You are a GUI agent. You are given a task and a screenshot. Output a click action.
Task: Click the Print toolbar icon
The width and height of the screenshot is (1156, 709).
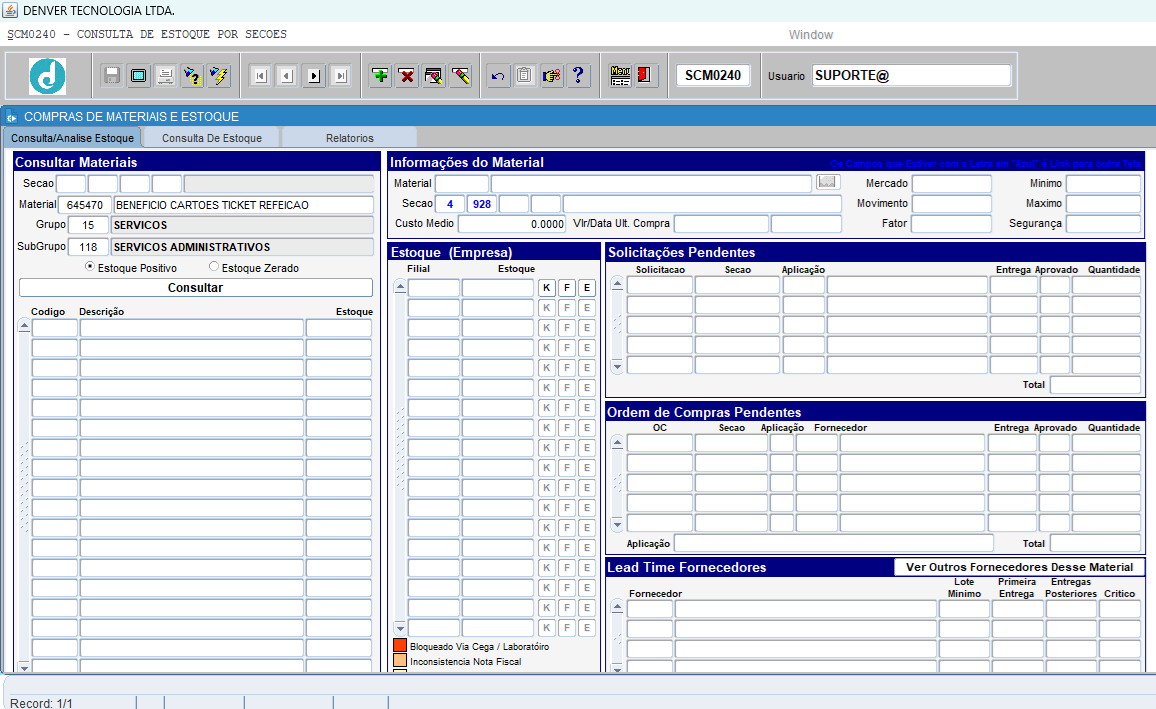(x=165, y=75)
